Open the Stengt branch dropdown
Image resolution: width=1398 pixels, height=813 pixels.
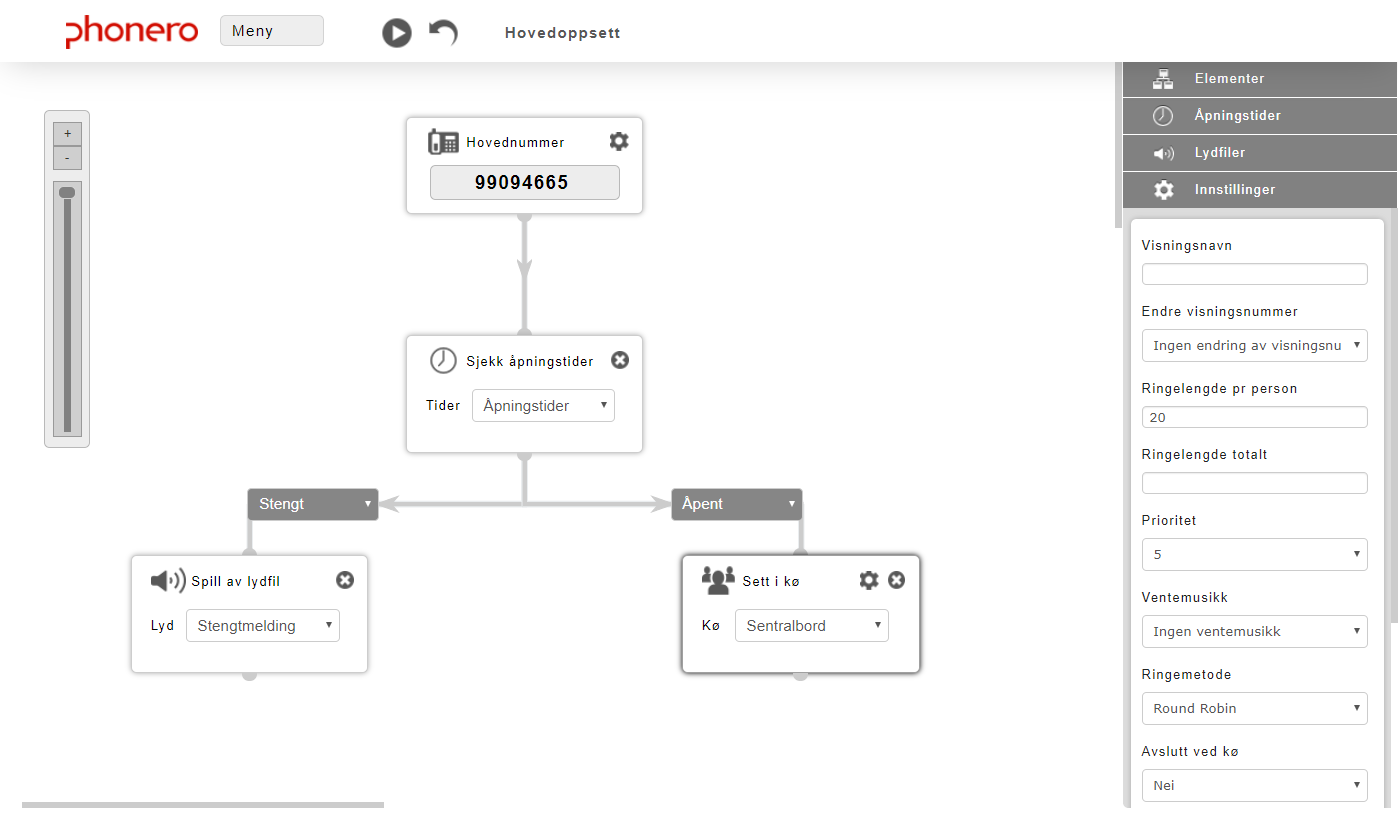point(313,504)
